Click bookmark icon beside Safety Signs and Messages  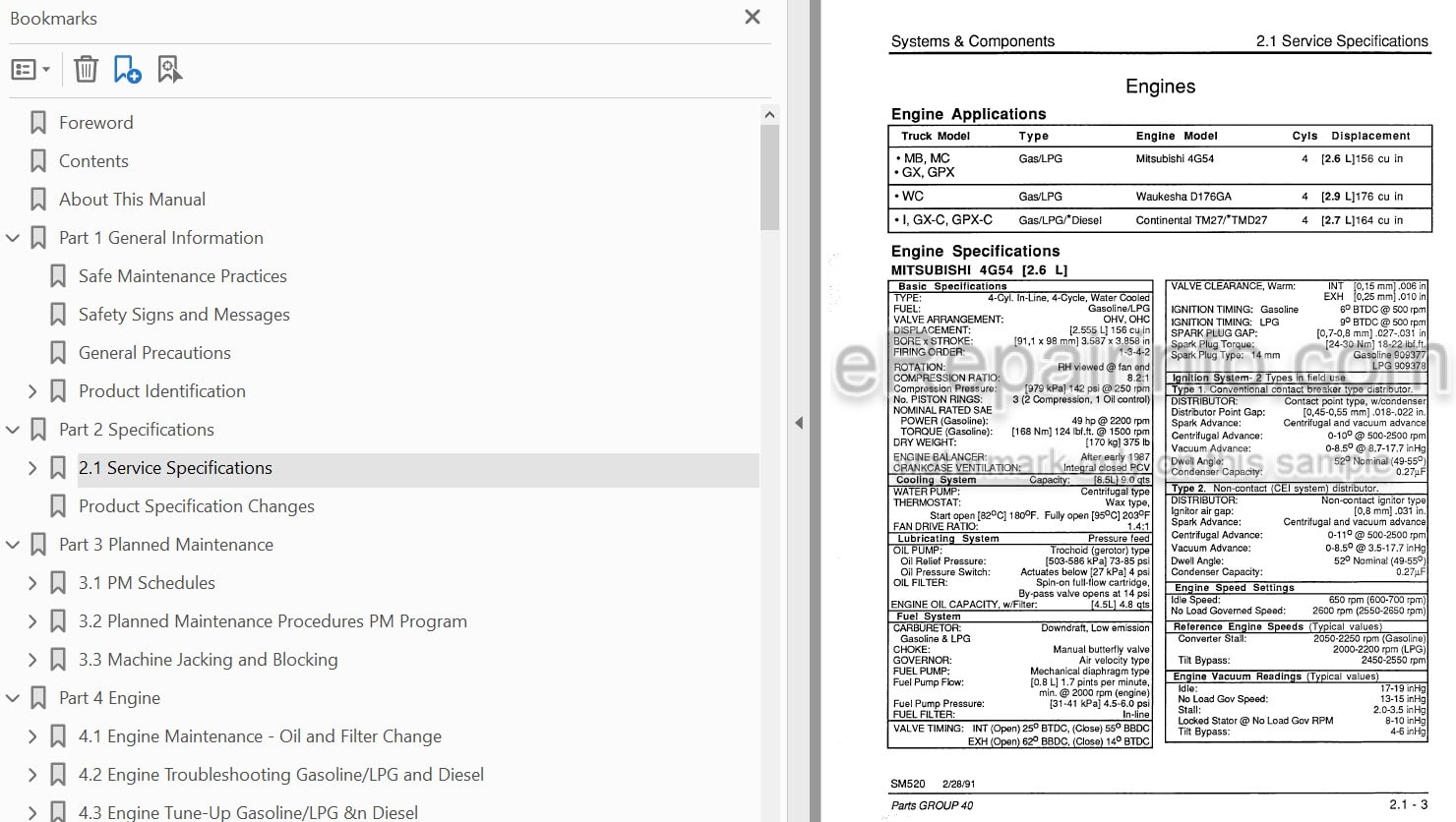[58, 315]
